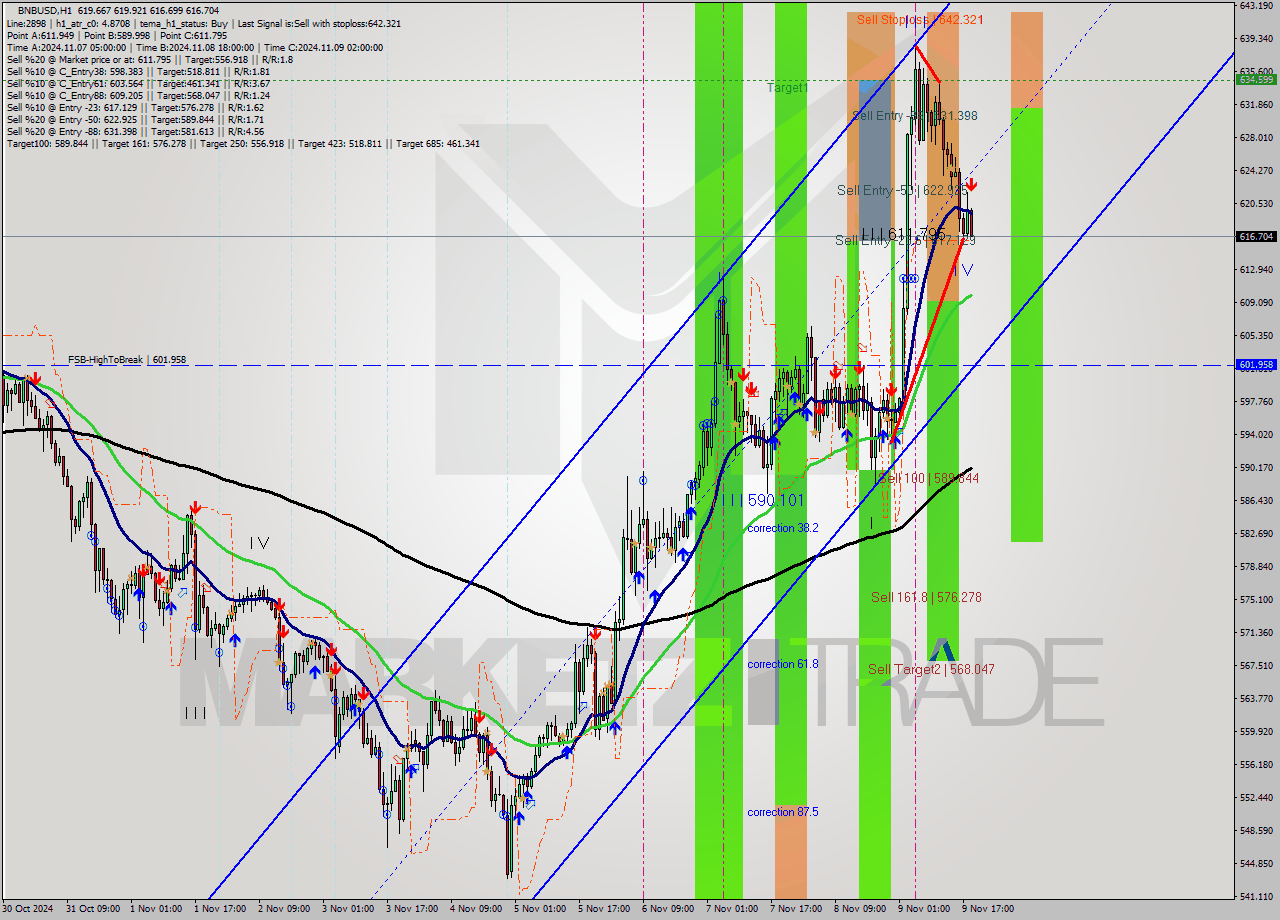
Task: Select 'Sell %20 @ Entry -88' line
Action: click(x=135, y=131)
